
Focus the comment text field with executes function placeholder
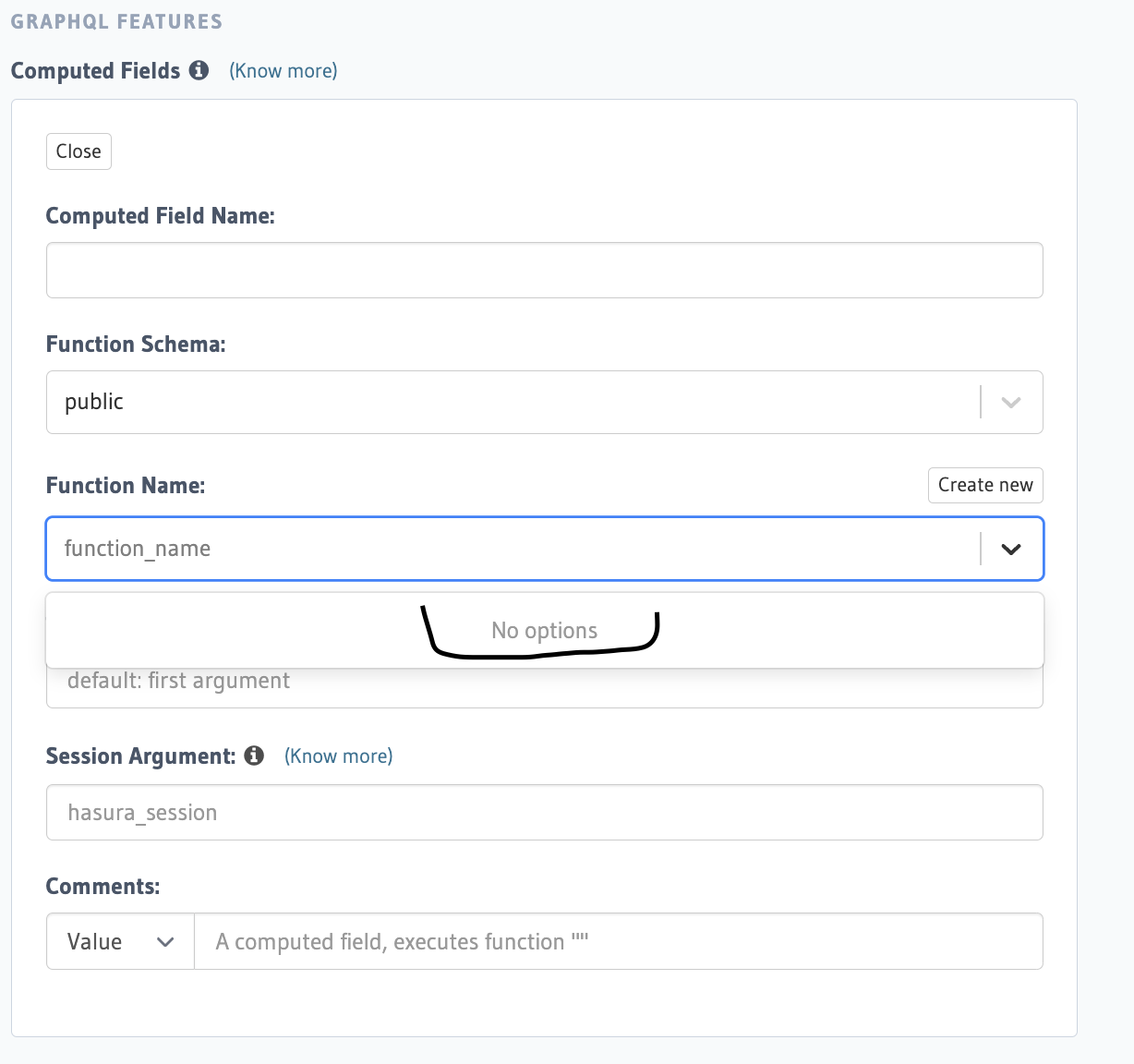tap(619, 941)
